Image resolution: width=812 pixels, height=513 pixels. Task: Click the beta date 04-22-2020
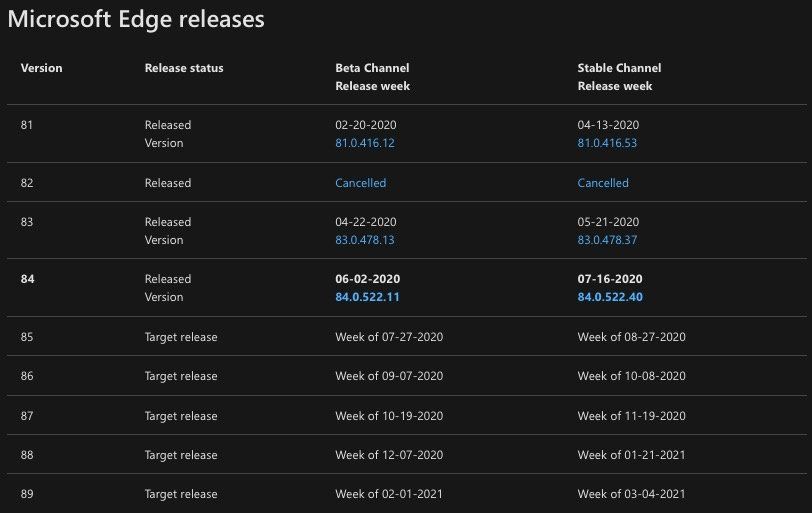366,222
